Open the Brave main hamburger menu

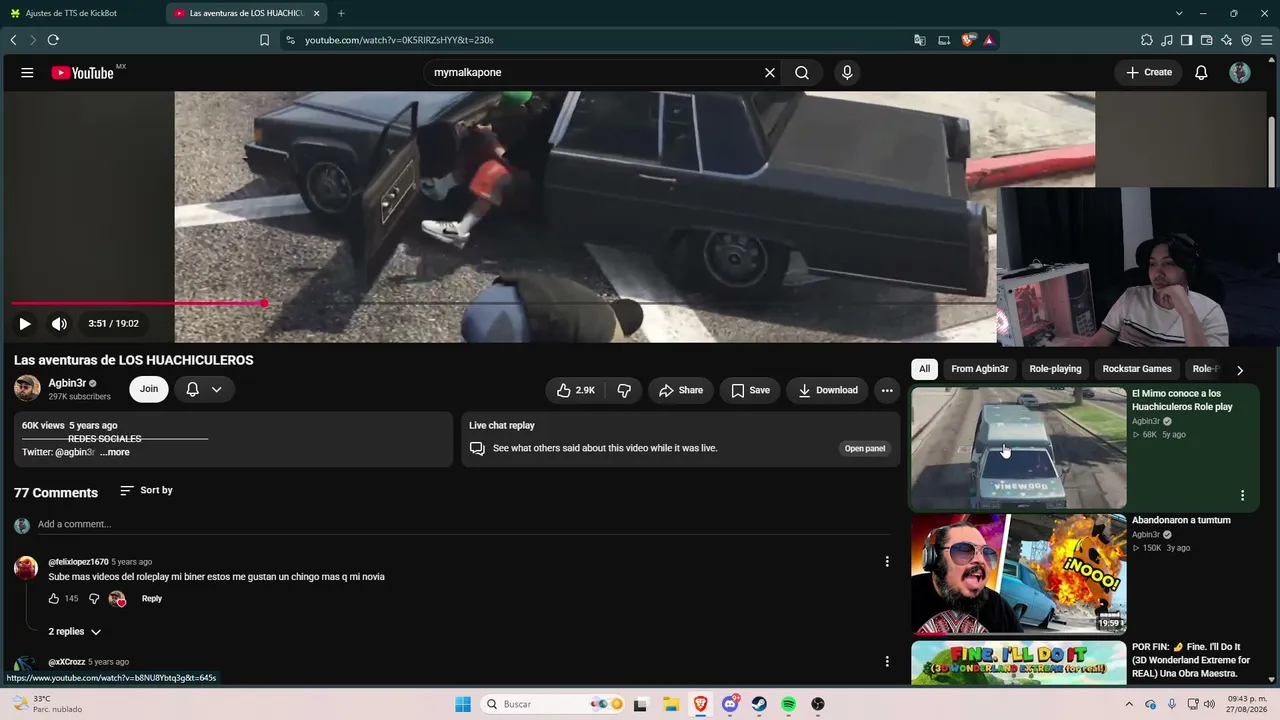point(1266,40)
